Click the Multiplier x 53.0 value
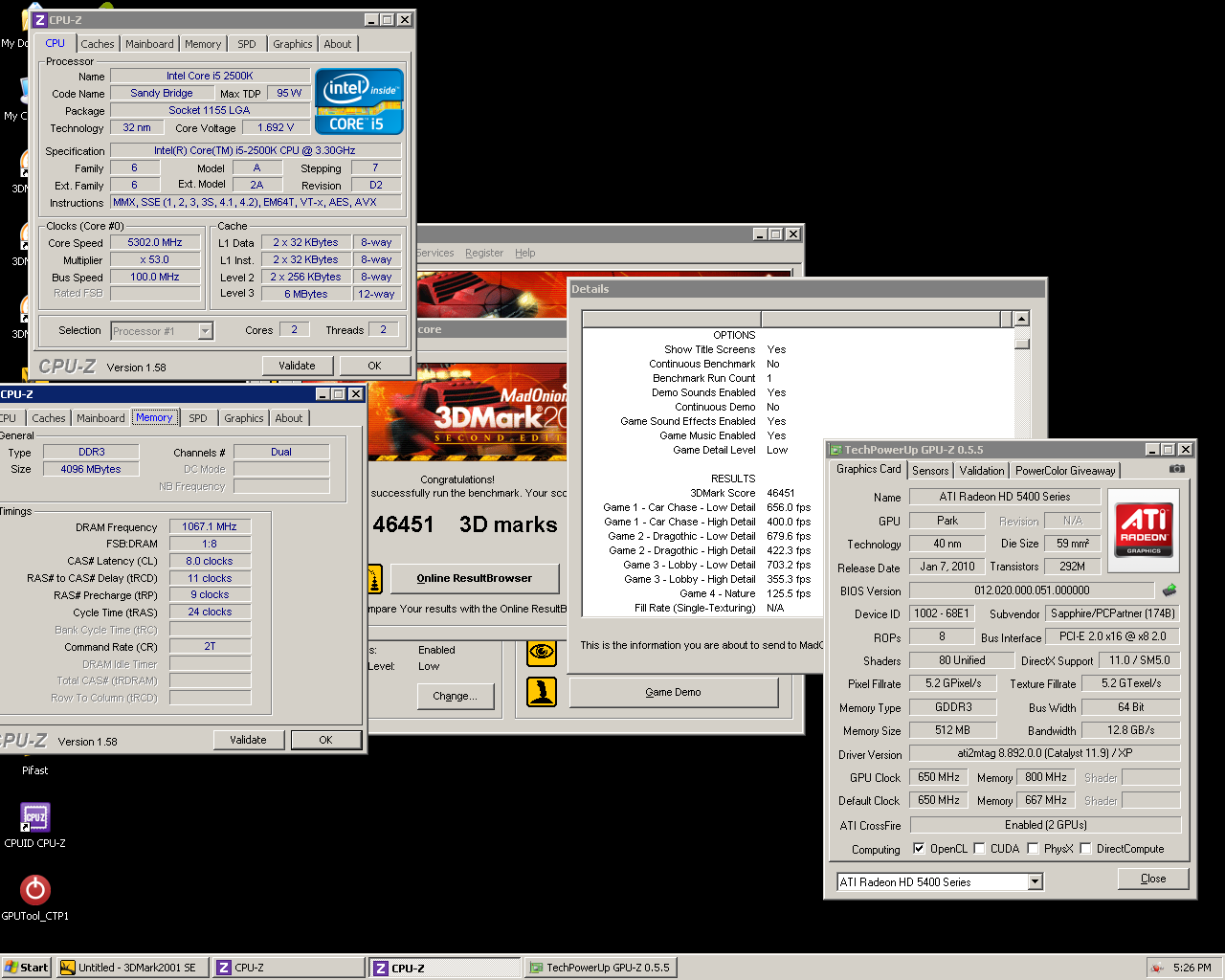 pyautogui.click(x=155, y=259)
